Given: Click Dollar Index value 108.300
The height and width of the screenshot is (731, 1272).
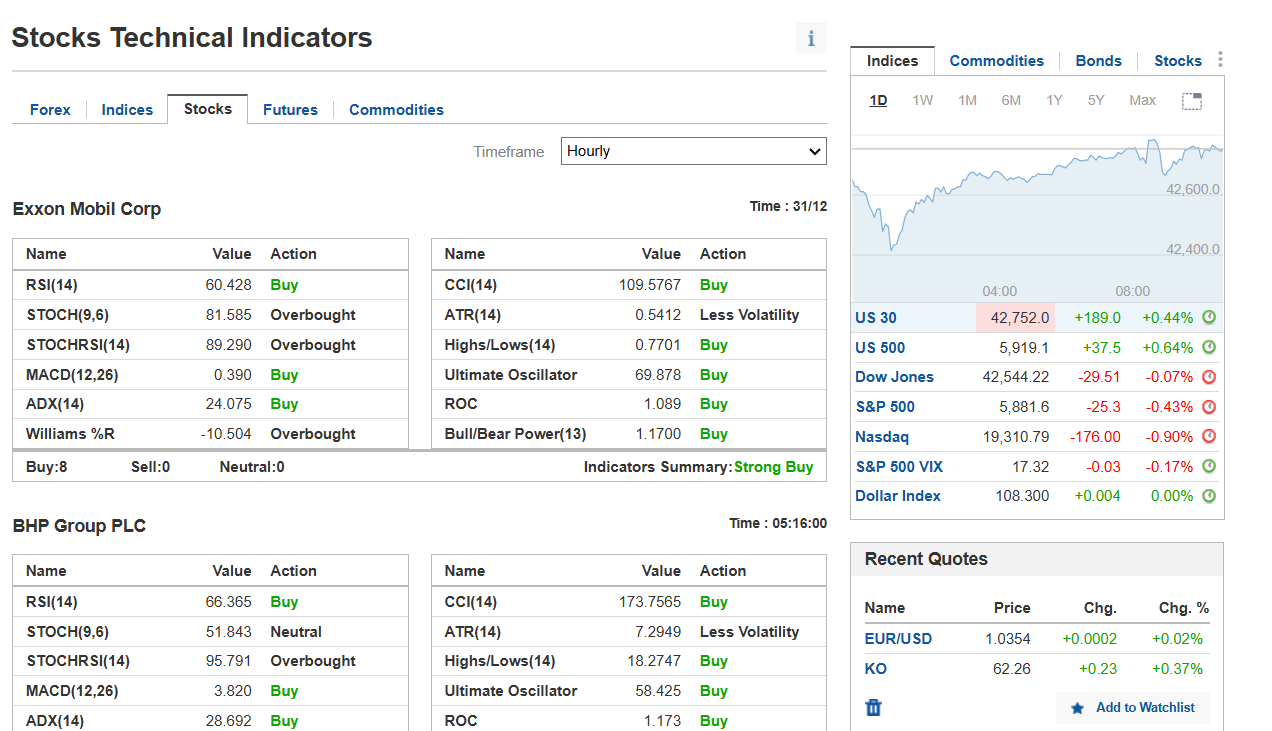Looking at the screenshot, I should coord(1022,496).
